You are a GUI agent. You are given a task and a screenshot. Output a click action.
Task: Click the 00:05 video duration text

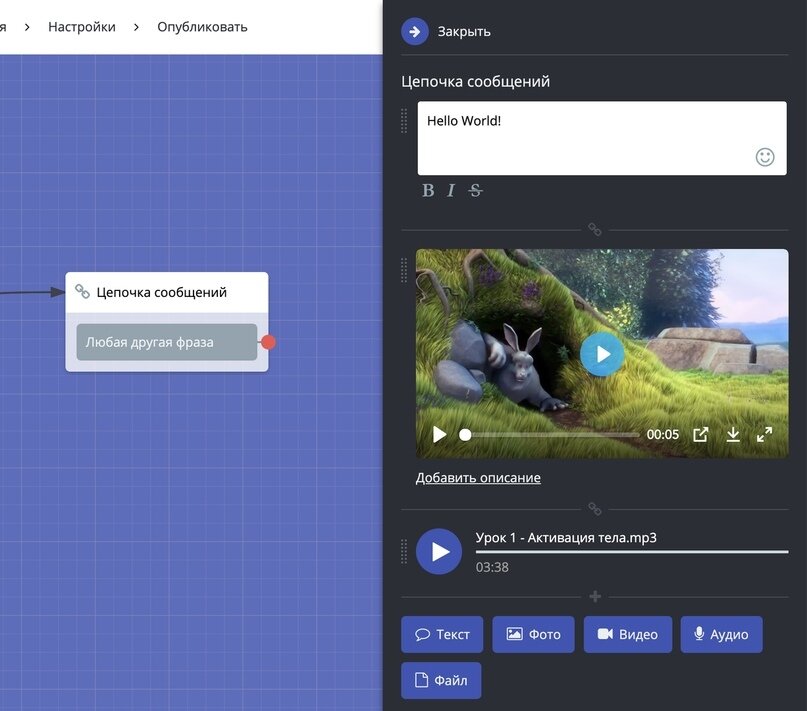pos(662,435)
